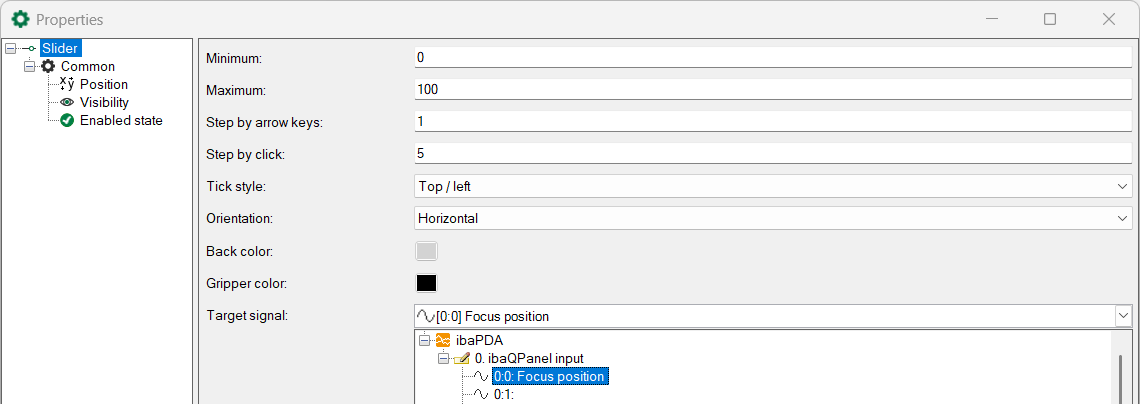
Task: Open Position via its xy icon
Action: [x=67, y=84]
